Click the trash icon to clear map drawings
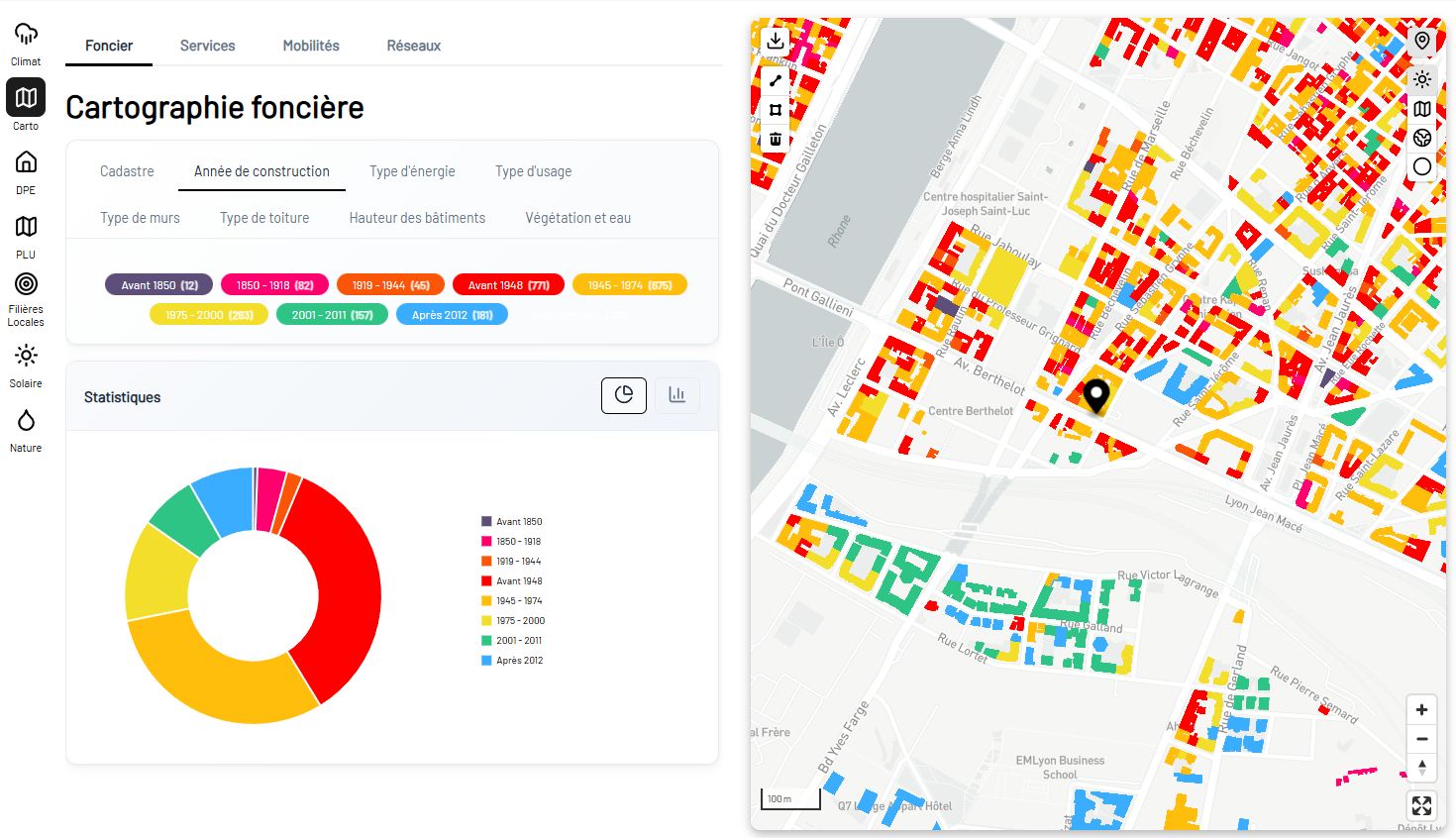This screenshot has width=1456, height=838. 776,139
